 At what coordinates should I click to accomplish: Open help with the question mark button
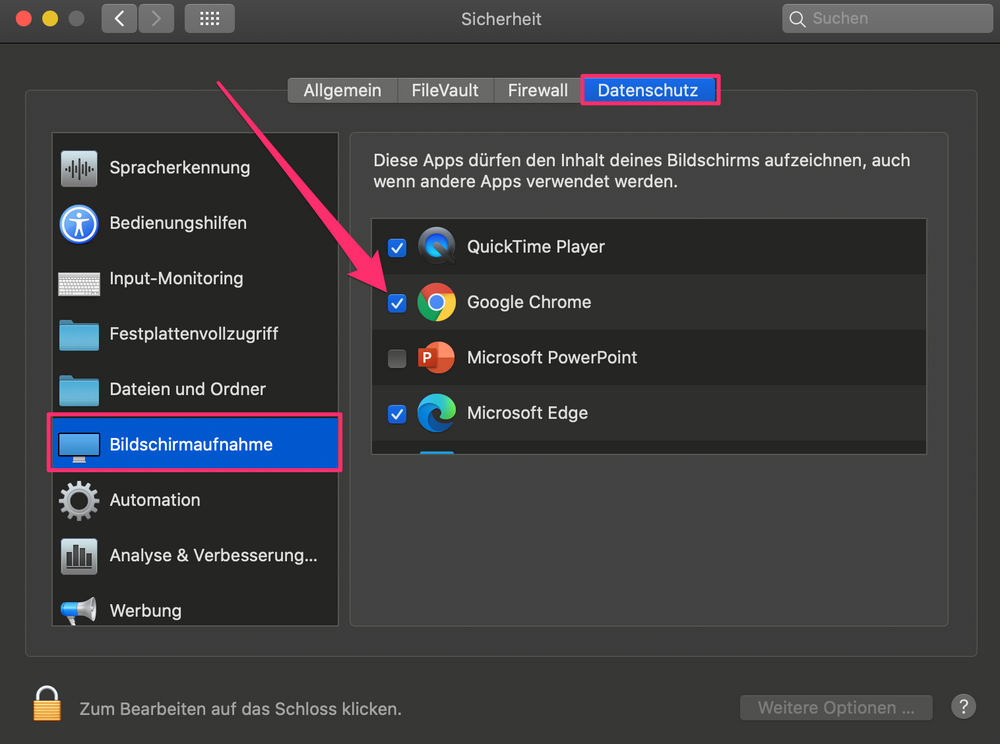[963, 706]
